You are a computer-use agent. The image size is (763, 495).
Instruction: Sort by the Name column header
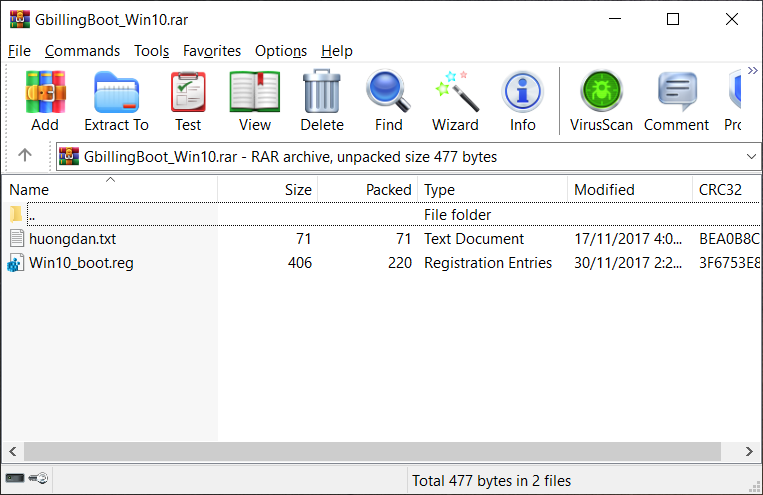(x=110, y=189)
